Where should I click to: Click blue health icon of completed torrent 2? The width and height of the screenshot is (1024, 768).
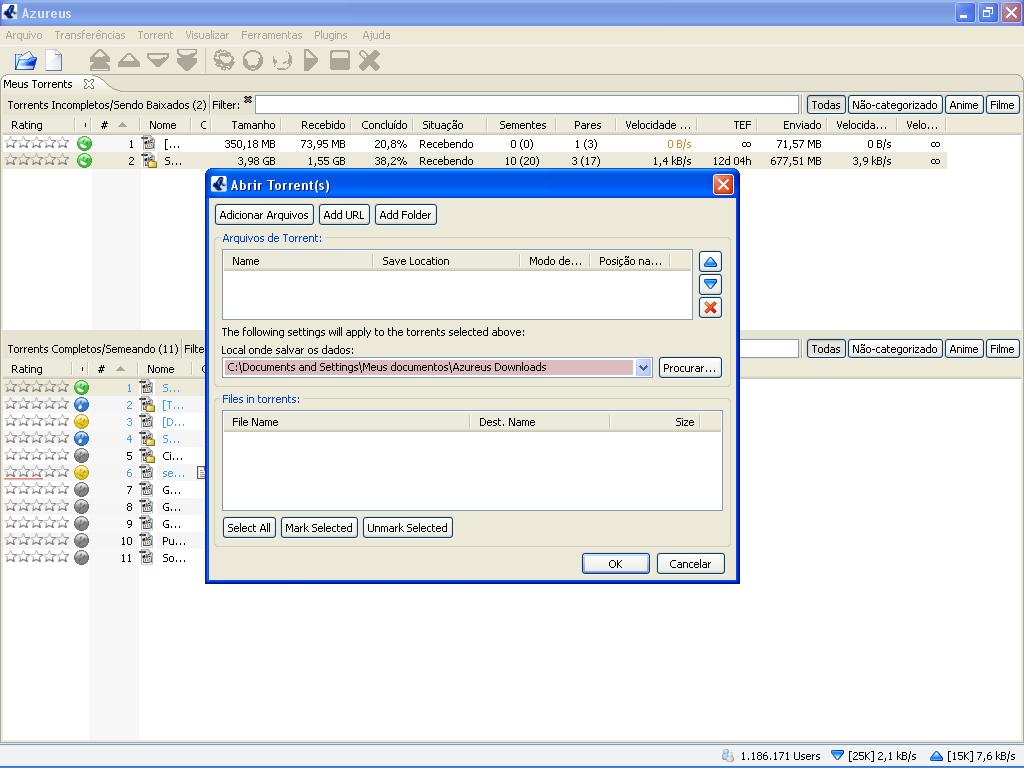pyautogui.click(x=81, y=405)
